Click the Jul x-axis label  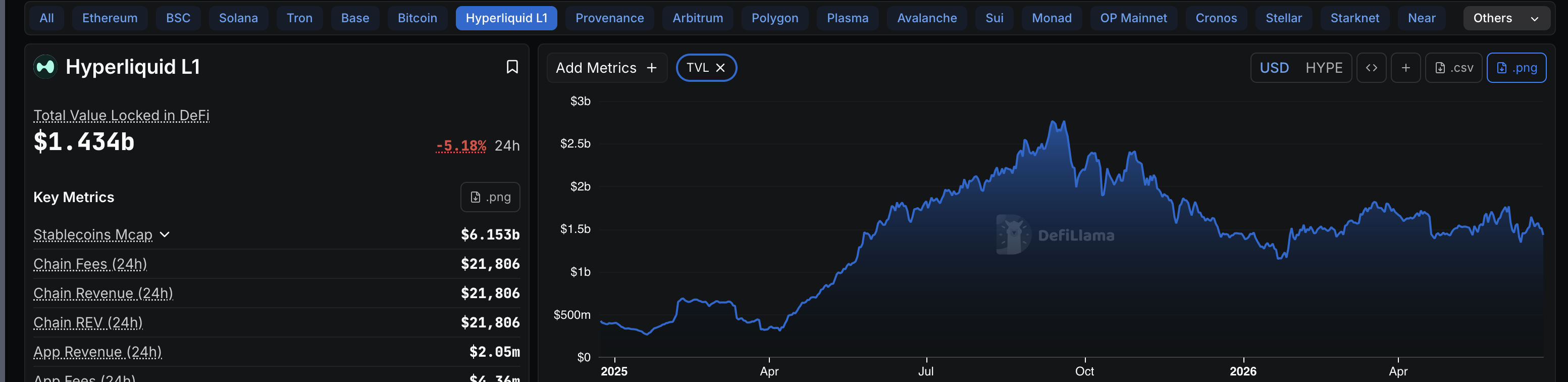(925, 371)
